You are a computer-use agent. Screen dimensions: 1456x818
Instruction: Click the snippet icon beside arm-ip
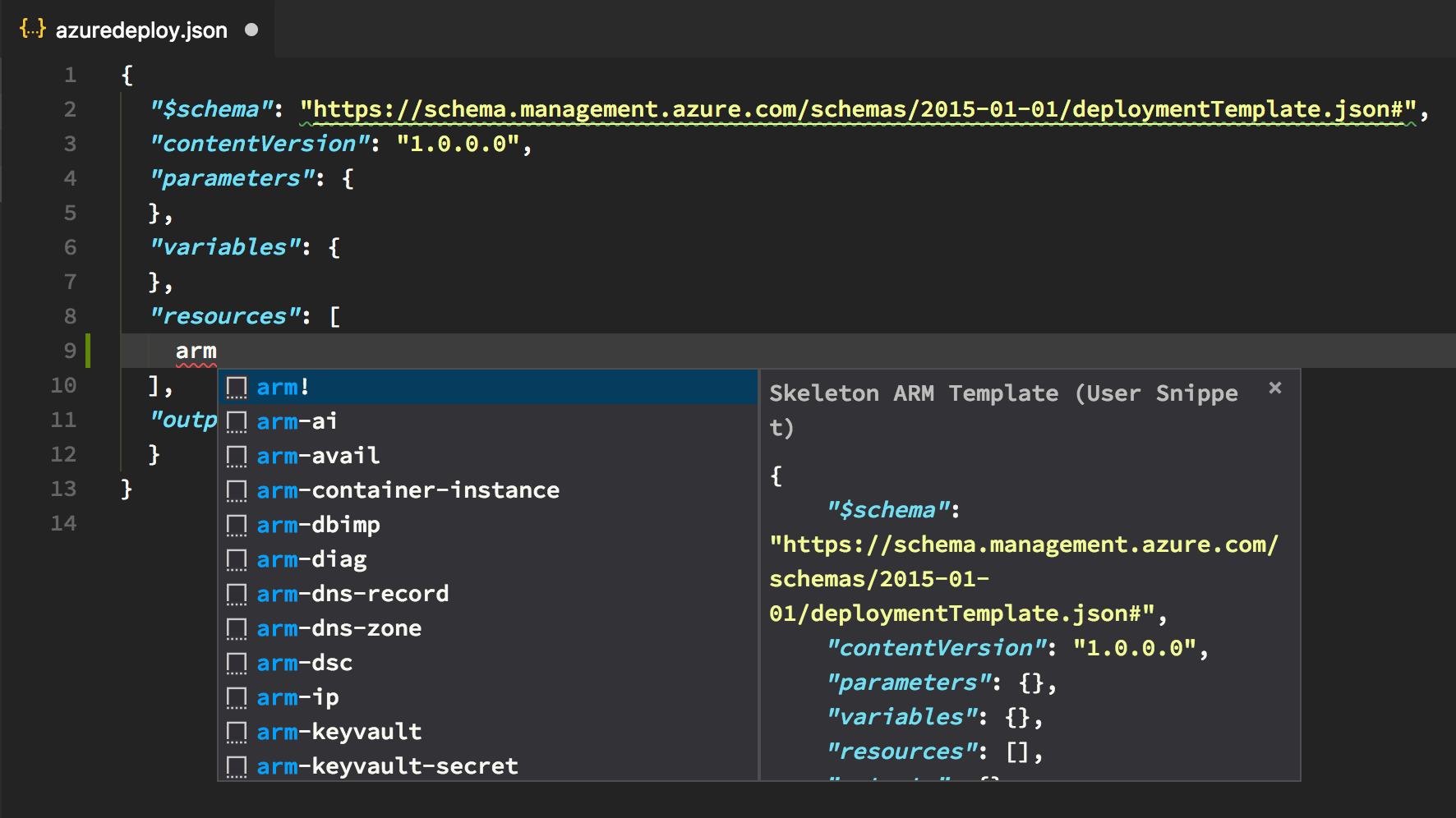[x=237, y=698]
